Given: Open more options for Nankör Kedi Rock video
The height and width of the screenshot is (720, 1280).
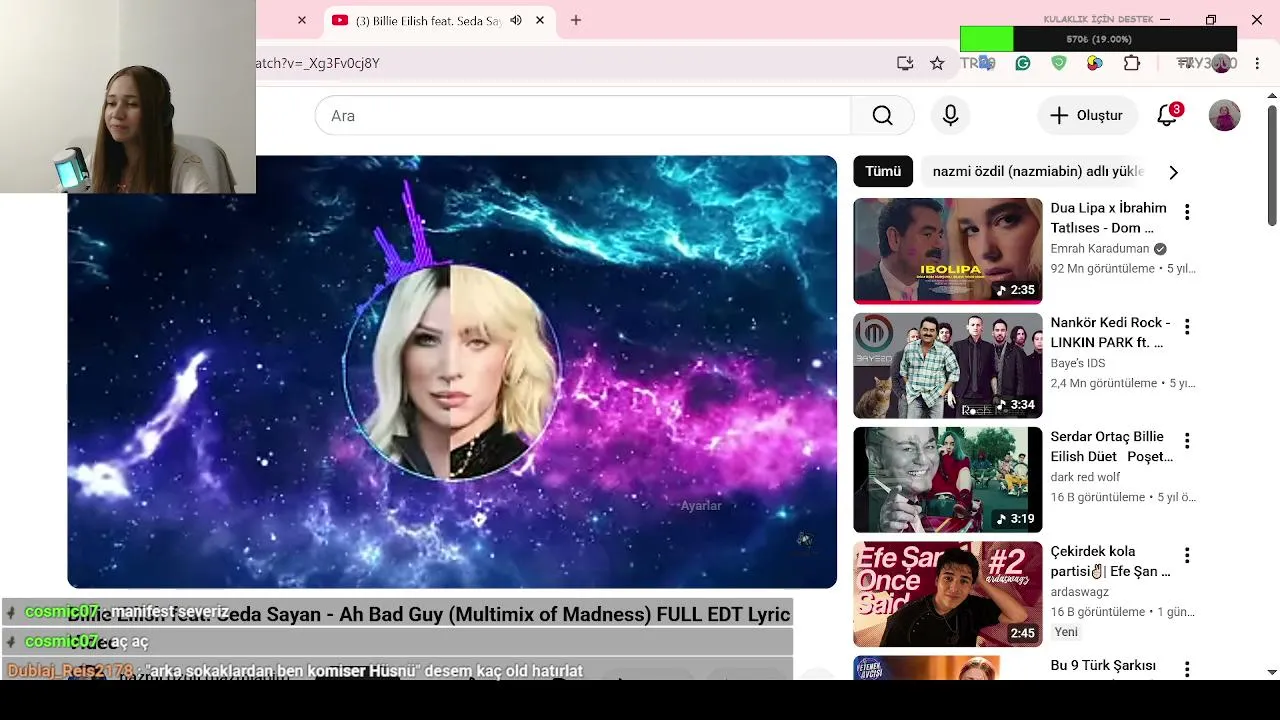Looking at the screenshot, I should pyautogui.click(x=1187, y=327).
